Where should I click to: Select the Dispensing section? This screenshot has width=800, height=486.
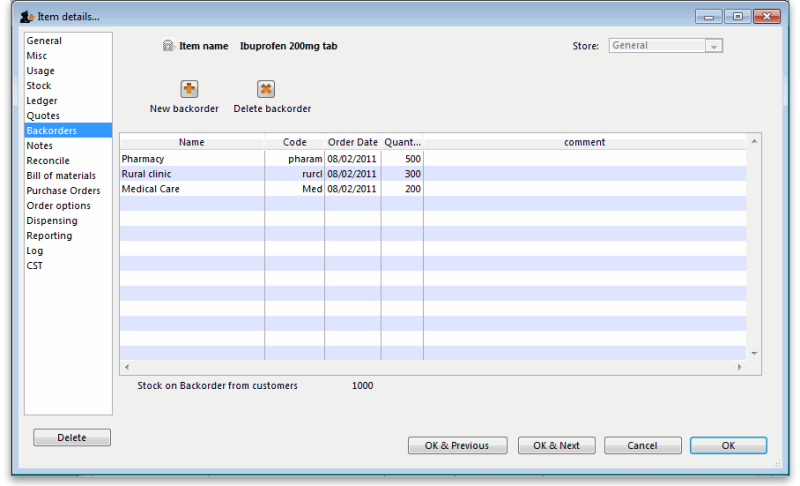(x=68, y=221)
